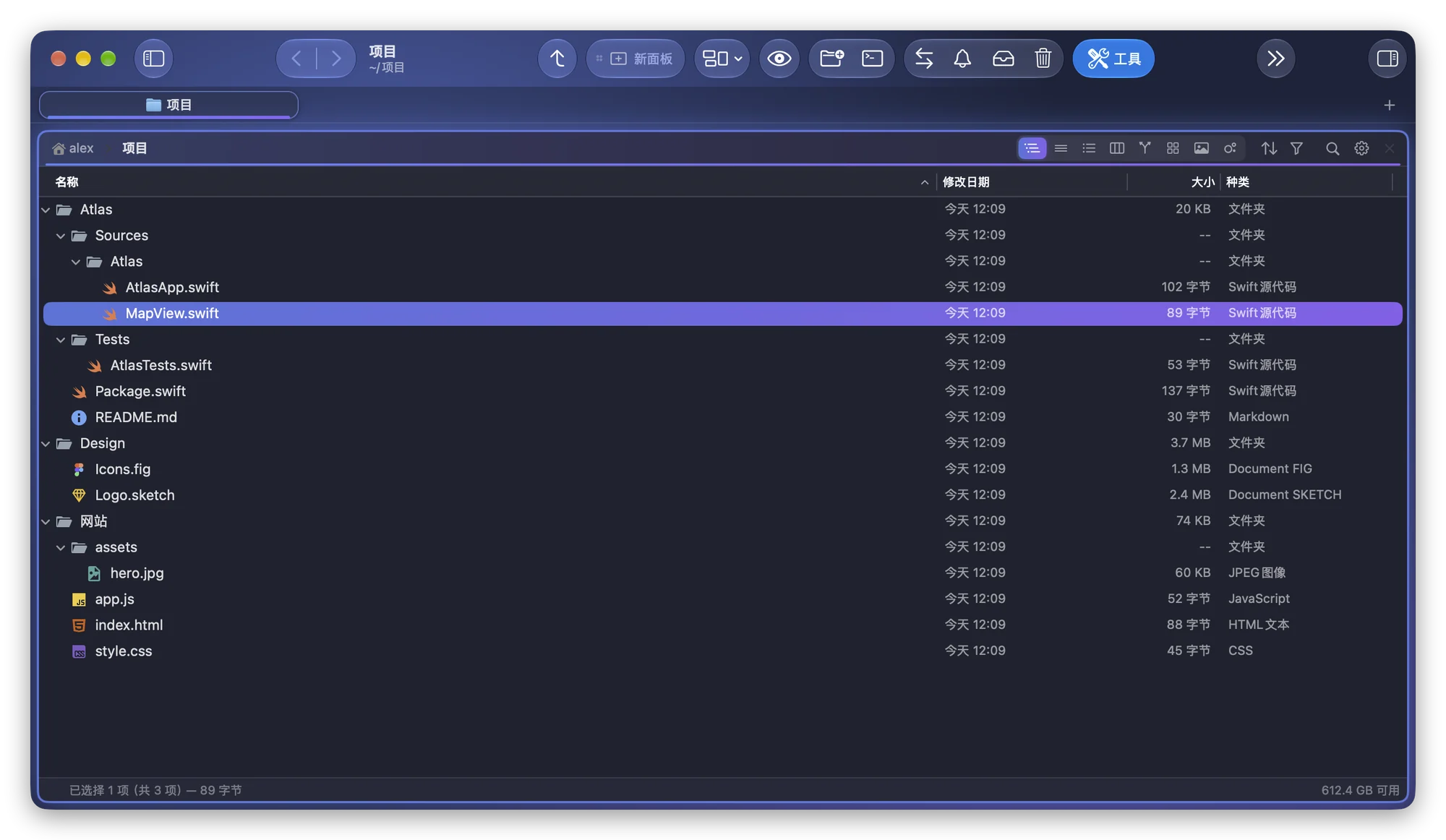This screenshot has width=1446, height=840.
Task: Open a new panel (新面板)
Action: 636,59
